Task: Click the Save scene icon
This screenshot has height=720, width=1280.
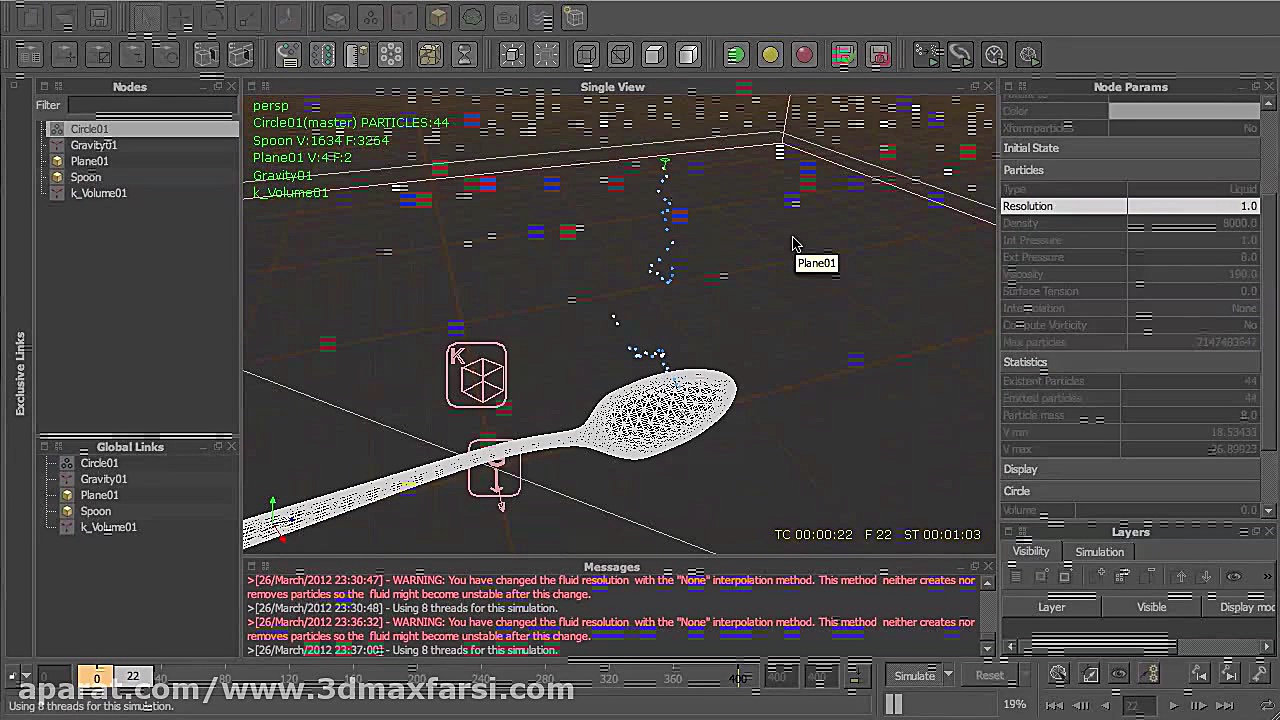Action: [99, 17]
